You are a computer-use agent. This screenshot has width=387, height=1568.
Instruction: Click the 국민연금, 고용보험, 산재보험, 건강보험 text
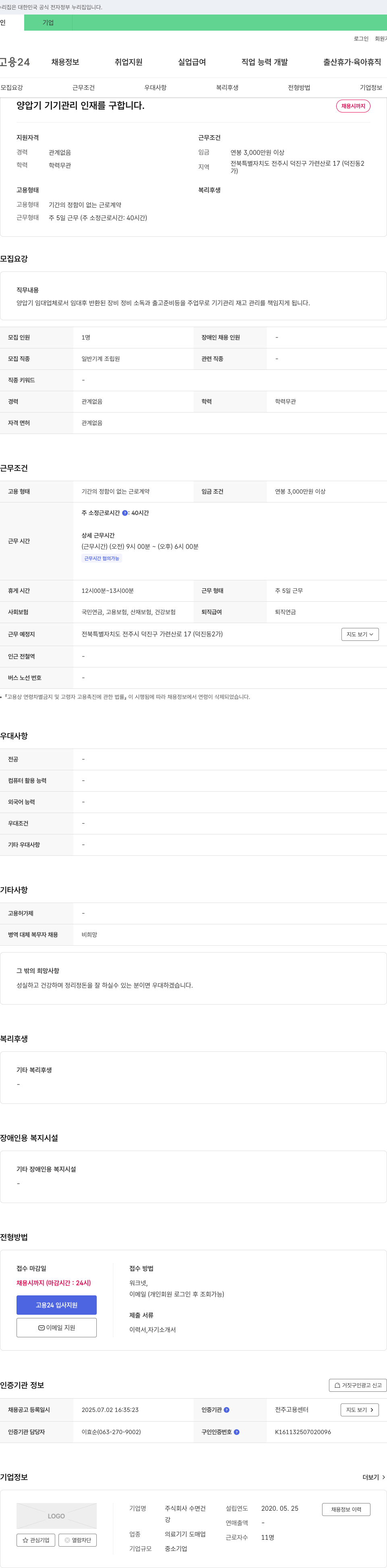point(128,612)
